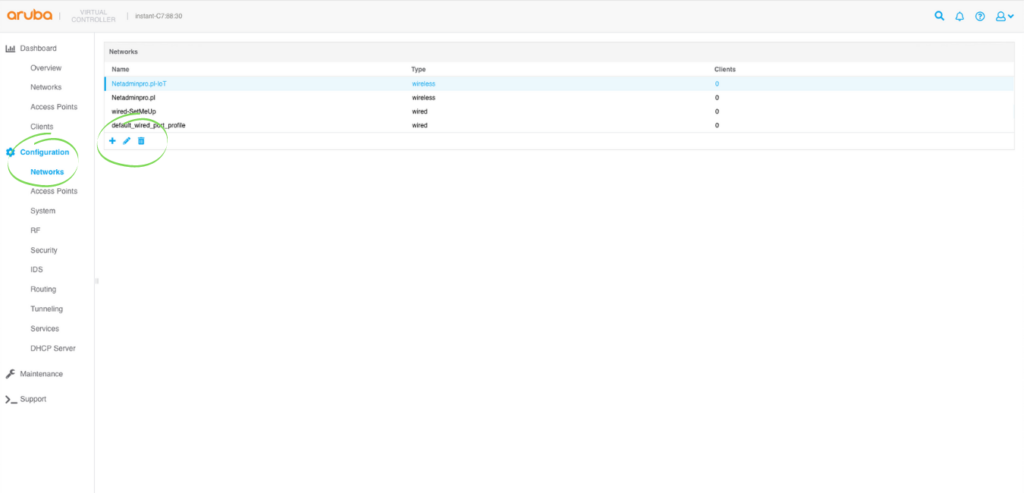Open the search magnifier icon
Viewport: 1024px width, 493px height.
(x=939, y=16)
